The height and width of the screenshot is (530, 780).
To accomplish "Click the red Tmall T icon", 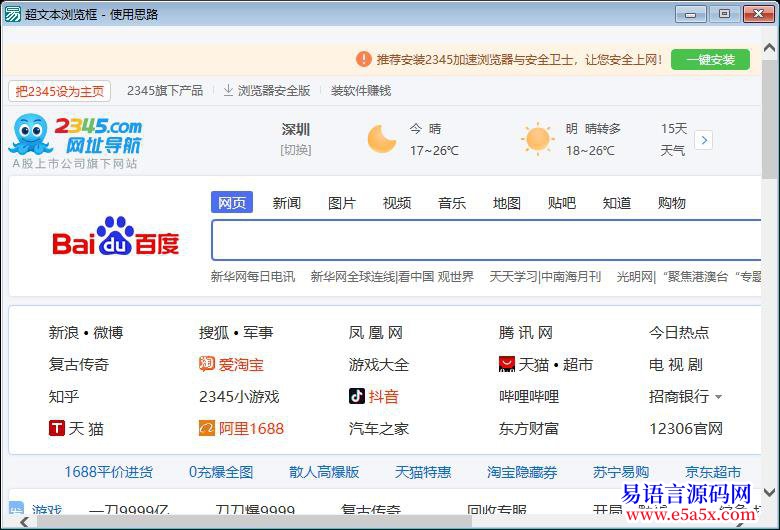I will pos(57,428).
